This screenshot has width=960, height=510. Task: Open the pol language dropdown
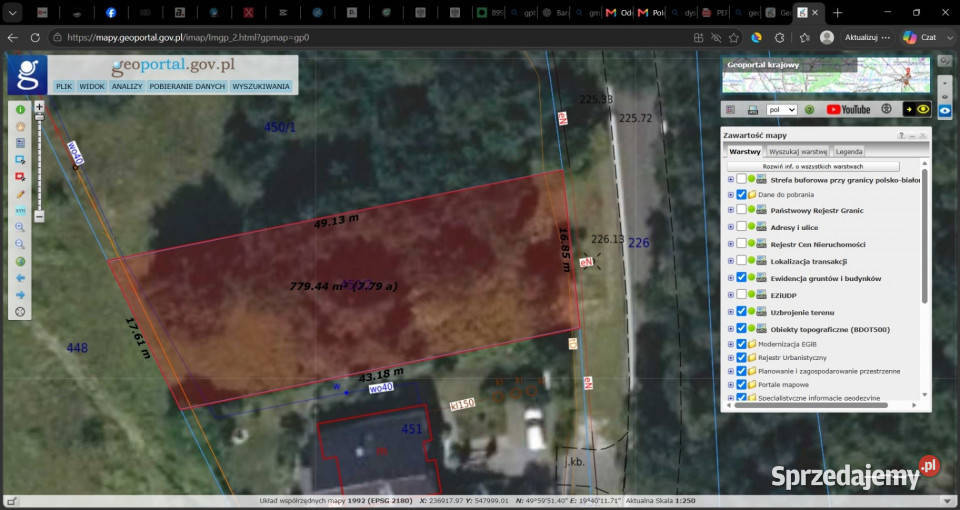782,110
